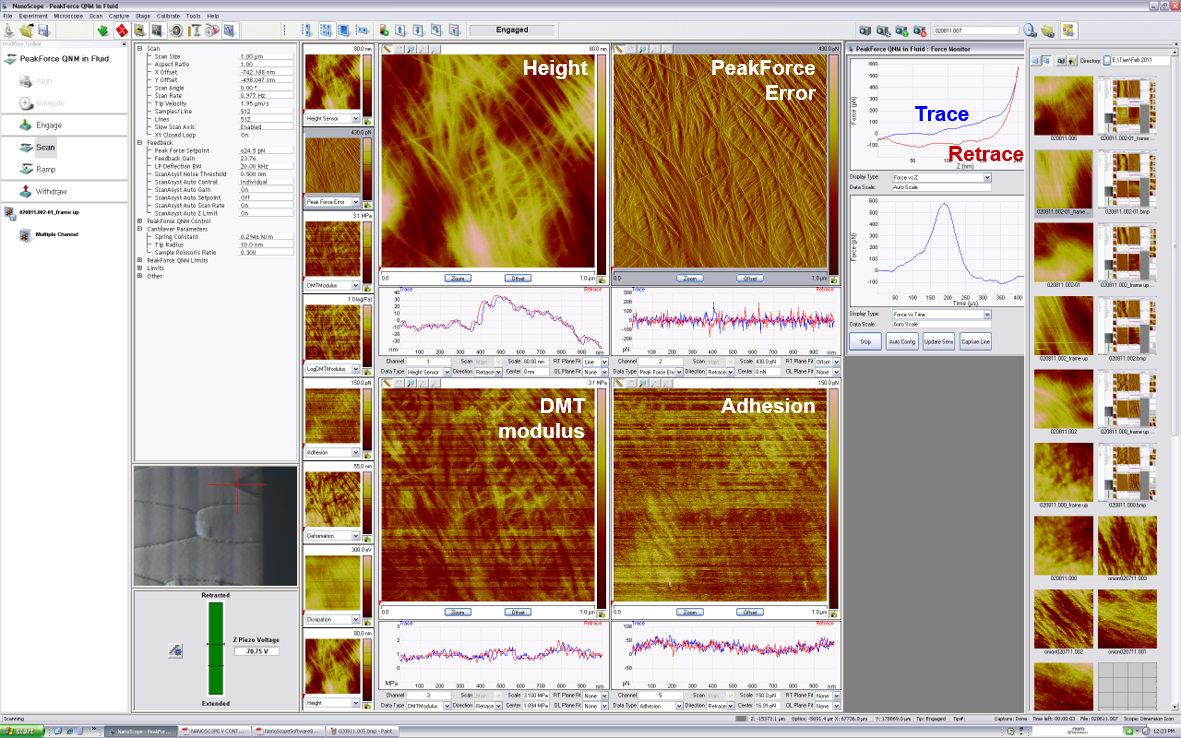Open the Microscope menu
Image resolution: width=1181 pixels, height=738 pixels.
[68, 16]
